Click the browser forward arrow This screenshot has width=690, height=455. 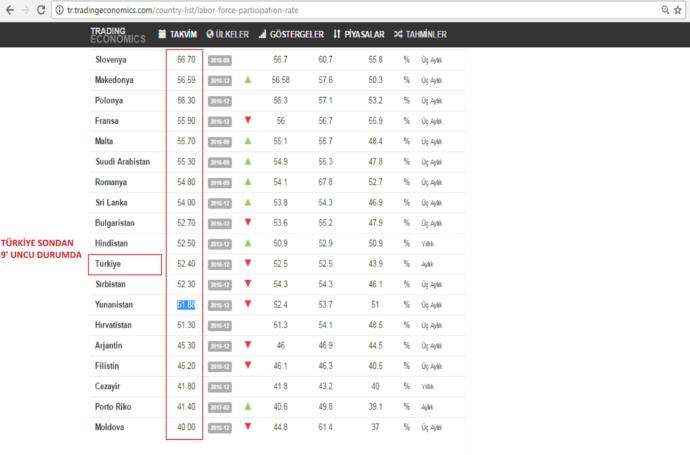pyautogui.click(x=26, y=10)
